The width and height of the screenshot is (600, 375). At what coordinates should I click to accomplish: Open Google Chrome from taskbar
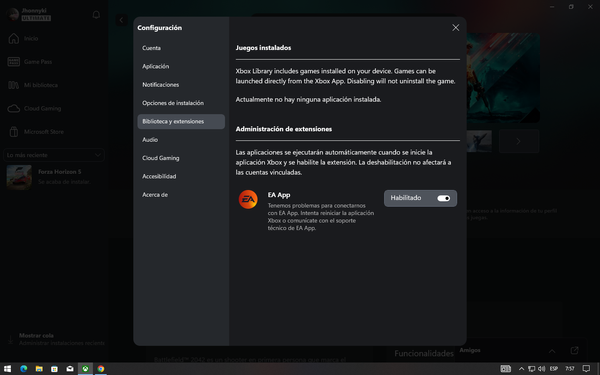(x=101, y=369)
